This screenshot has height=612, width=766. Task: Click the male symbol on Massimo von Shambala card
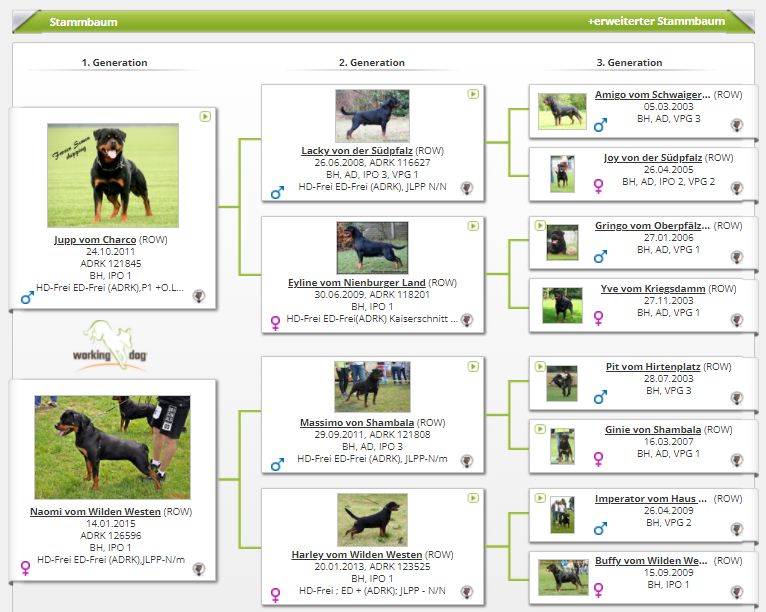[x=278, y=464]
